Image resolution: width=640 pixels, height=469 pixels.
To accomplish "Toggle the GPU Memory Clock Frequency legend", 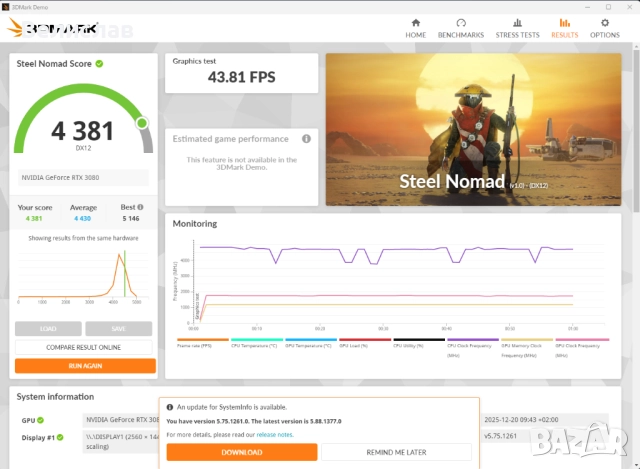I will (x=527, y=348).
